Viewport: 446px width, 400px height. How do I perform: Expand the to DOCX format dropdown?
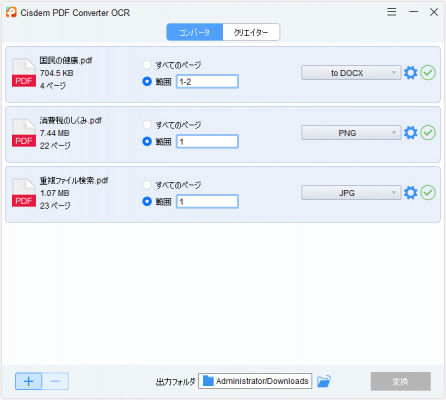(351, 73)
